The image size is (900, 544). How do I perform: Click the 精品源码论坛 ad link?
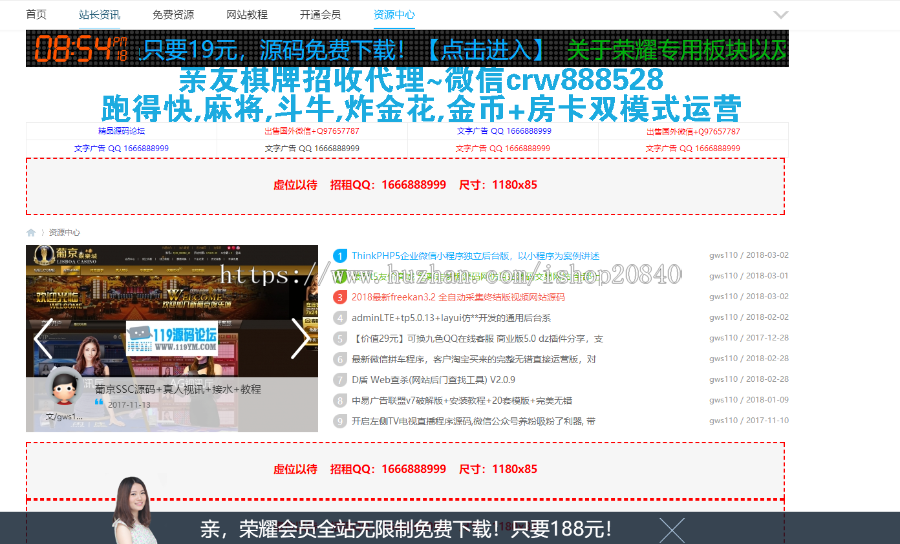click(x=121, y=131)
